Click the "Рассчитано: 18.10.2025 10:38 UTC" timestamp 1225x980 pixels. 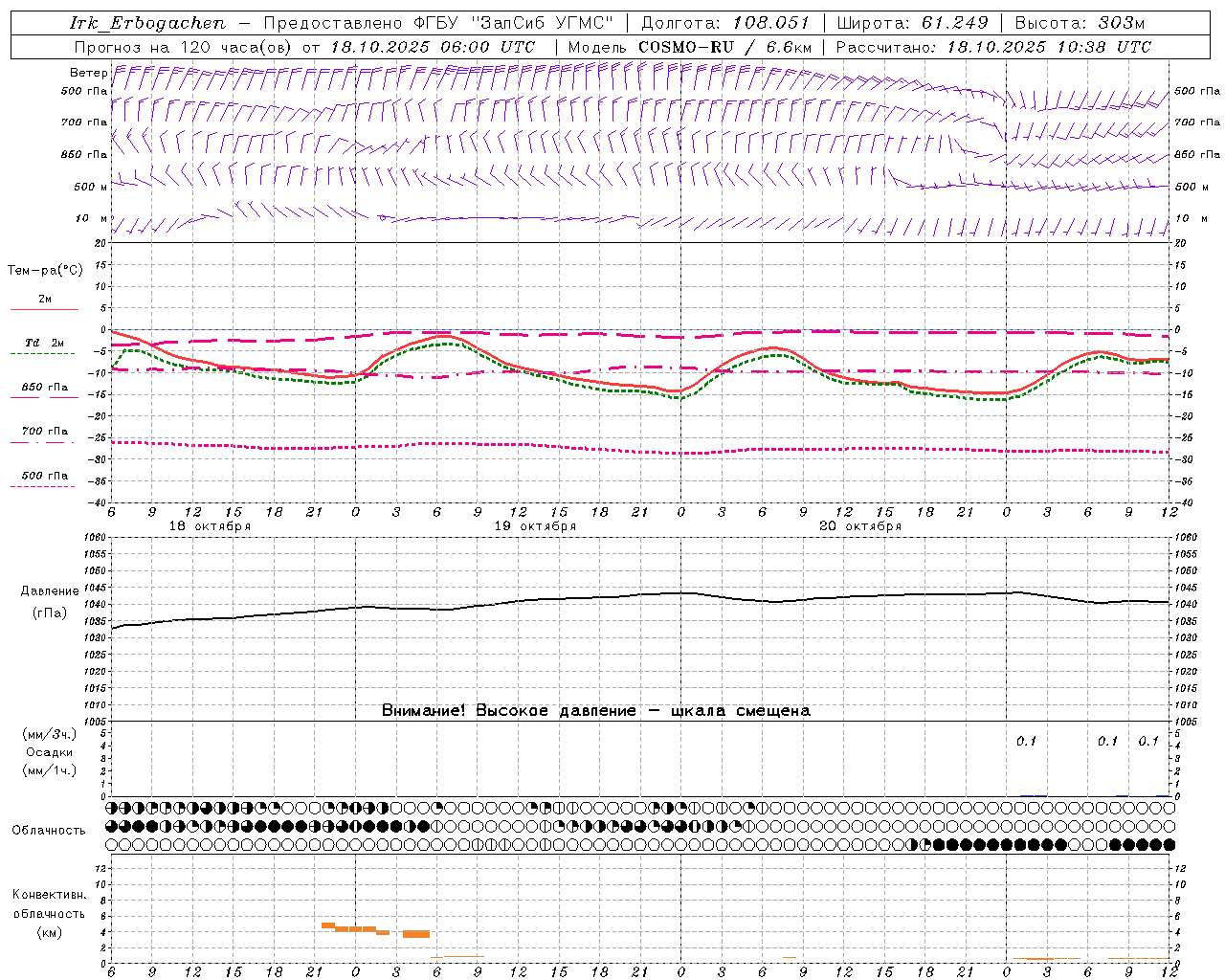[x=993, y=47]
